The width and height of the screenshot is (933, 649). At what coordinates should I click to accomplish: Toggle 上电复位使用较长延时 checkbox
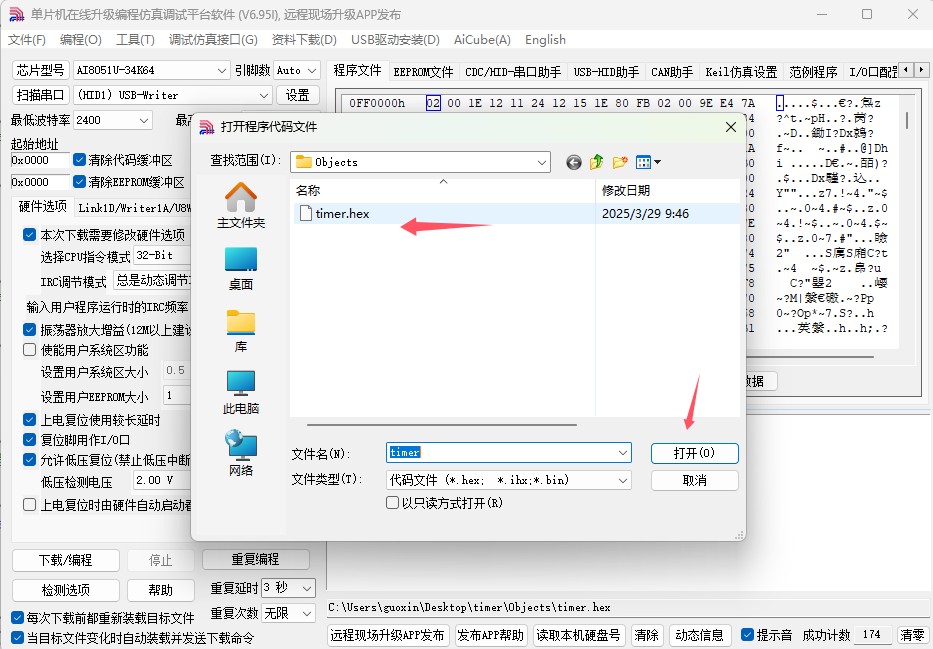coord(30,420)
